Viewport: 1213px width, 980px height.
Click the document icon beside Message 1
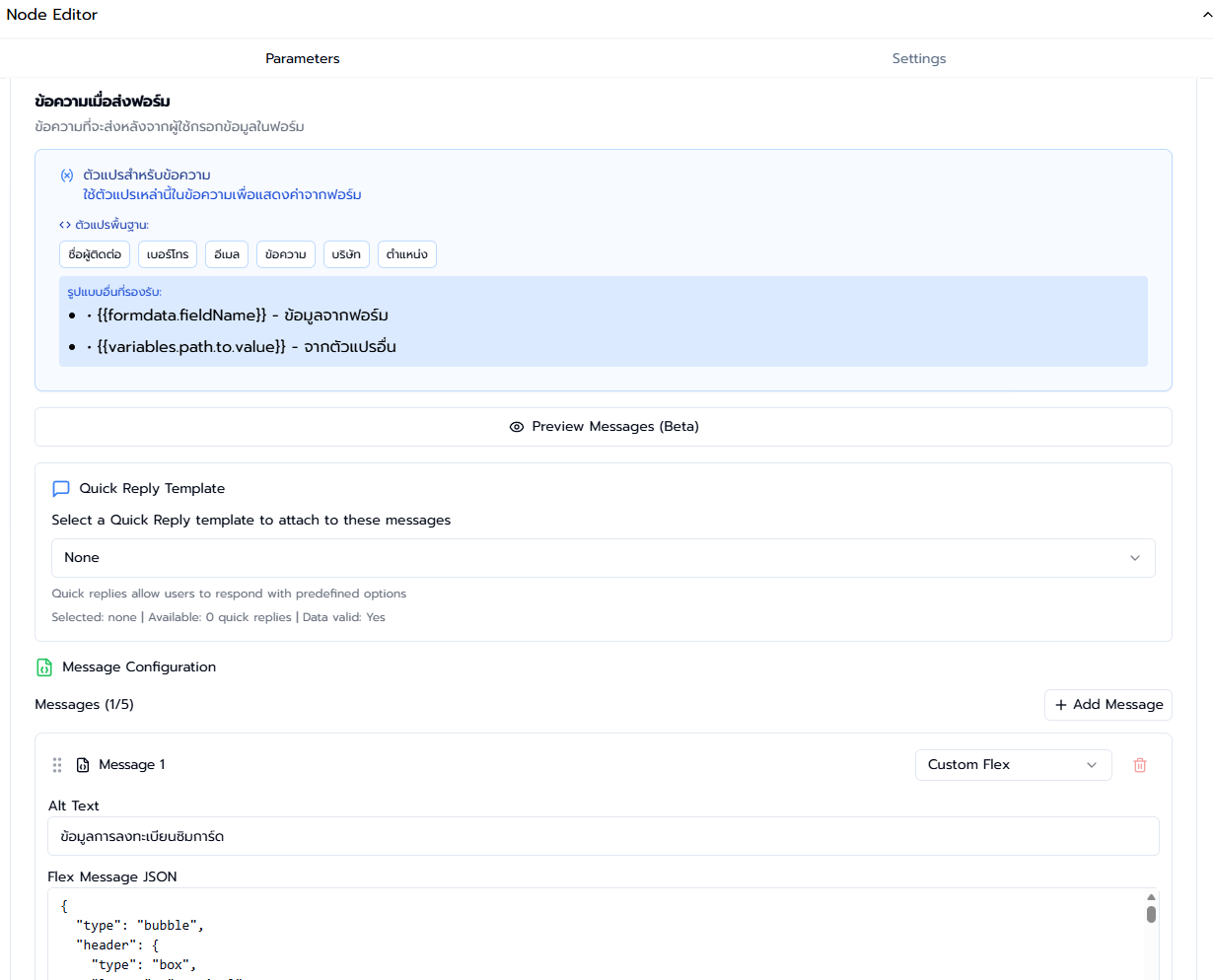[x=84, y=764]
